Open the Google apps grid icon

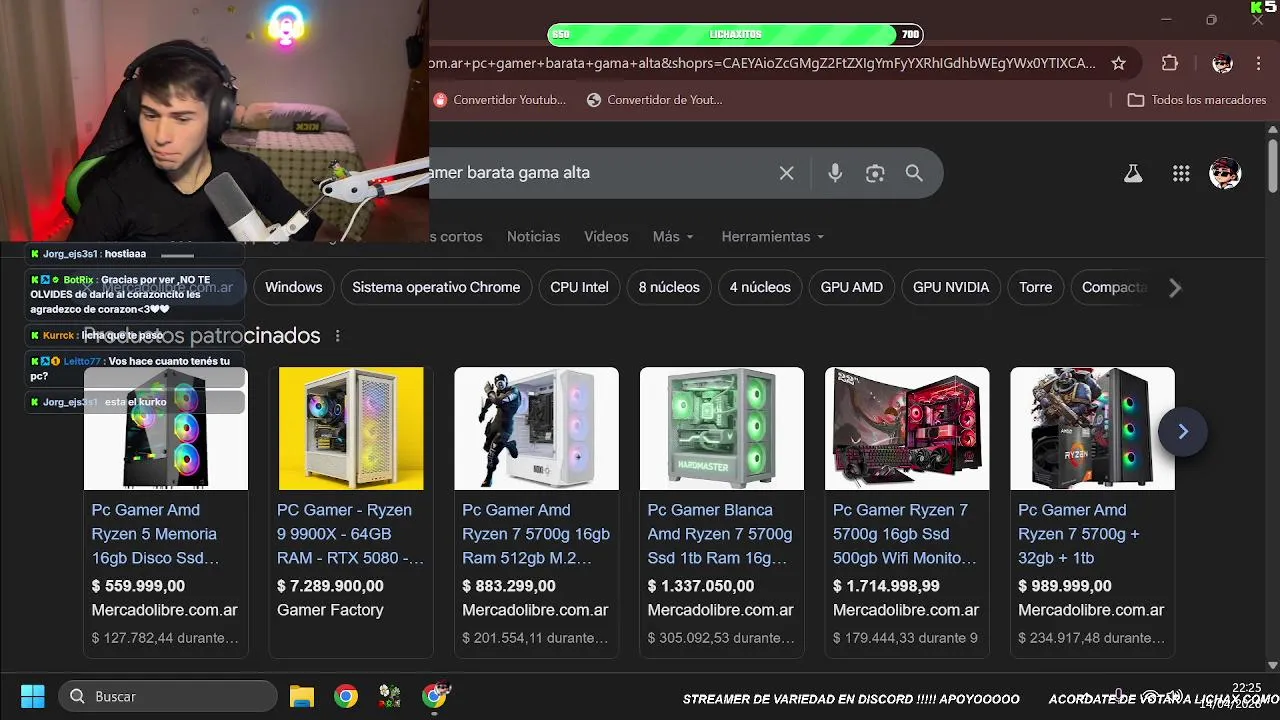[1181, 173]
